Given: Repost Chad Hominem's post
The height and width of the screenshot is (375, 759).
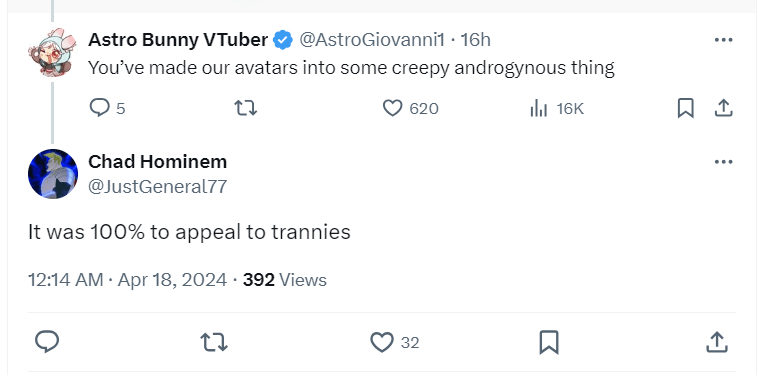Looking at the screenshot, I should pyautogui.click(x=214, y=342).
